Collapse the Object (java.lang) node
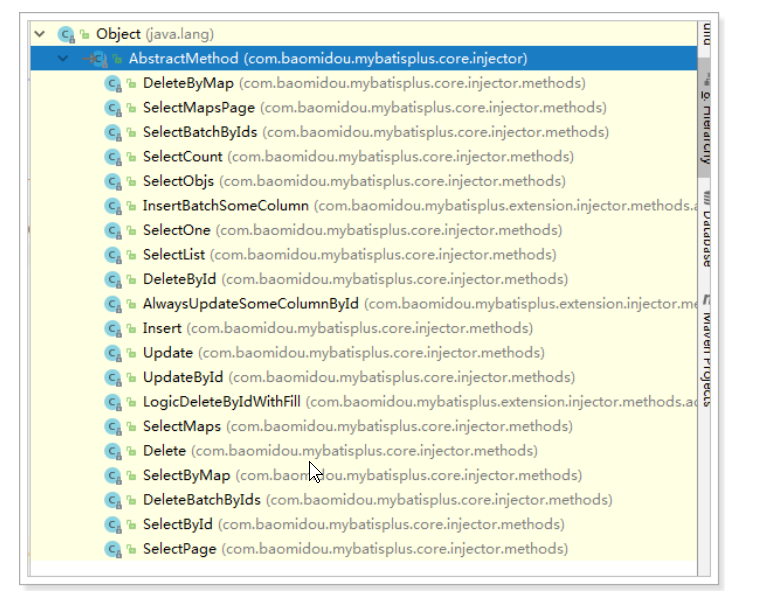 pos(40,34)
